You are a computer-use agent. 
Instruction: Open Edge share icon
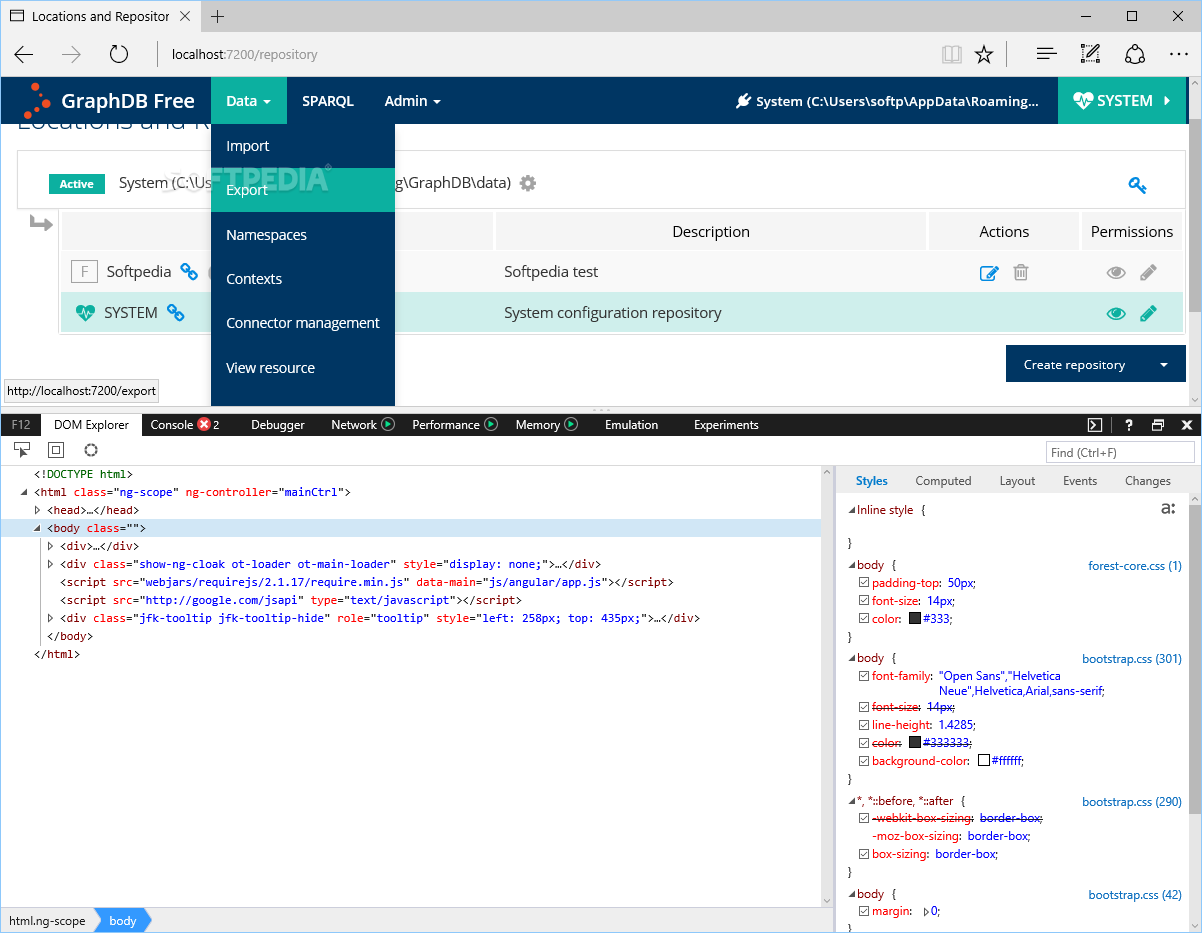click(1135, 54)
